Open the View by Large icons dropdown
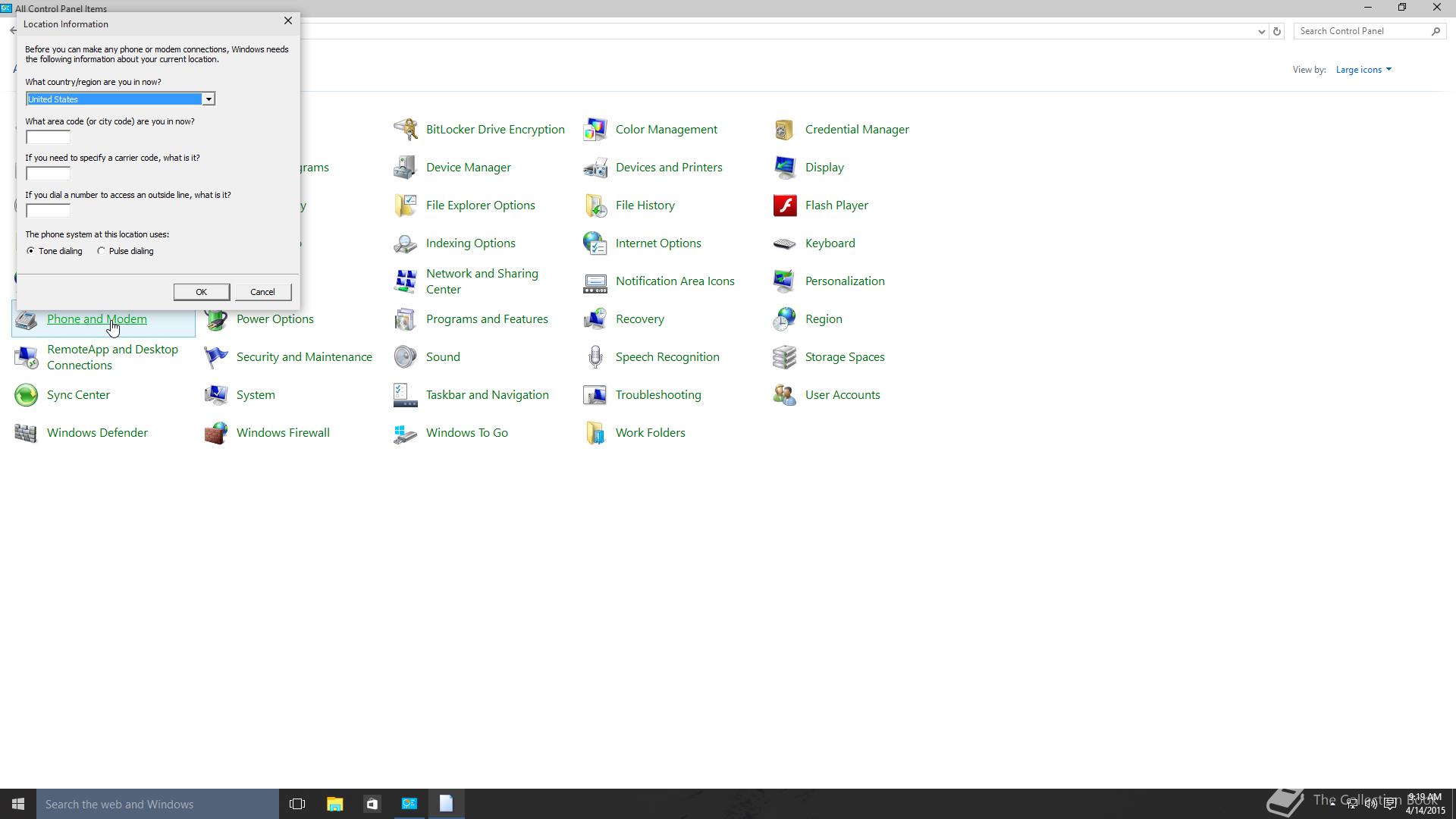This screenshot has height=819, width=1456. coord(1363,70)
